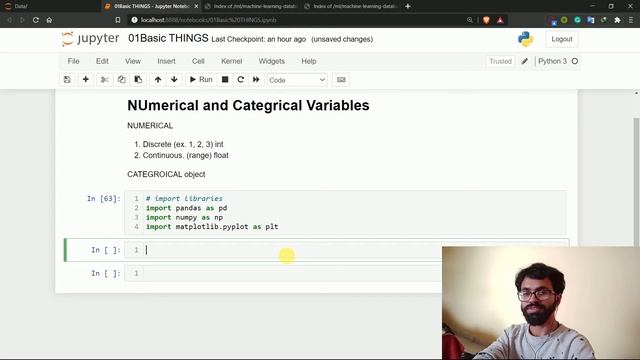Image resolution: width=640 pixels, height=360 pixels.
Task: Click the 'Last Checkpoint: an hour ago' text
Action: point(258,40)
